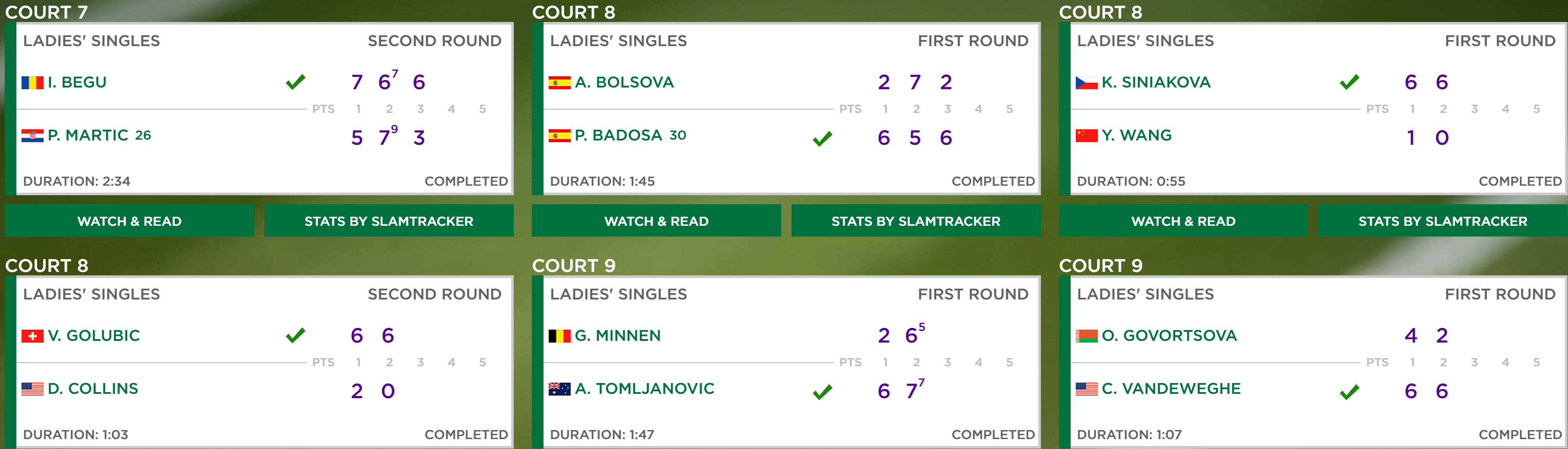
Task: Click China flag beside Y. Wang
Action: pyautogui.click(x=1087, y=136)
